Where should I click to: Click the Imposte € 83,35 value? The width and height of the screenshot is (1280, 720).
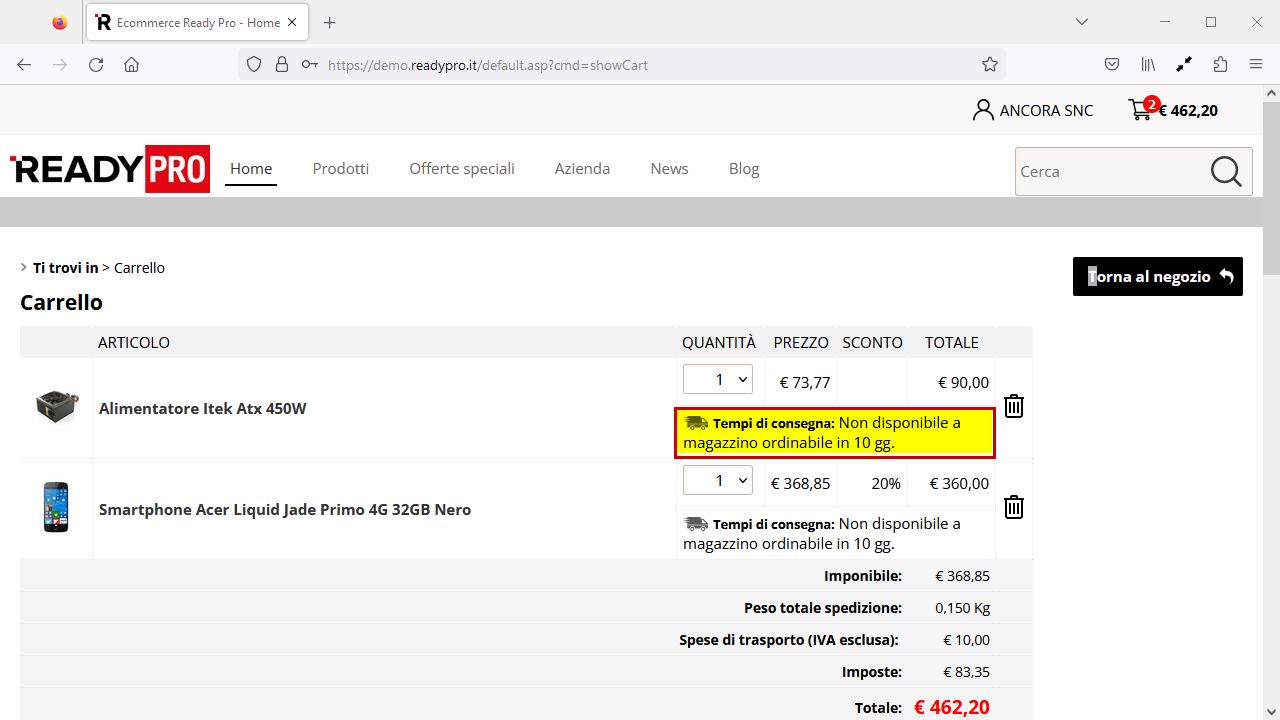click(966, 672)
